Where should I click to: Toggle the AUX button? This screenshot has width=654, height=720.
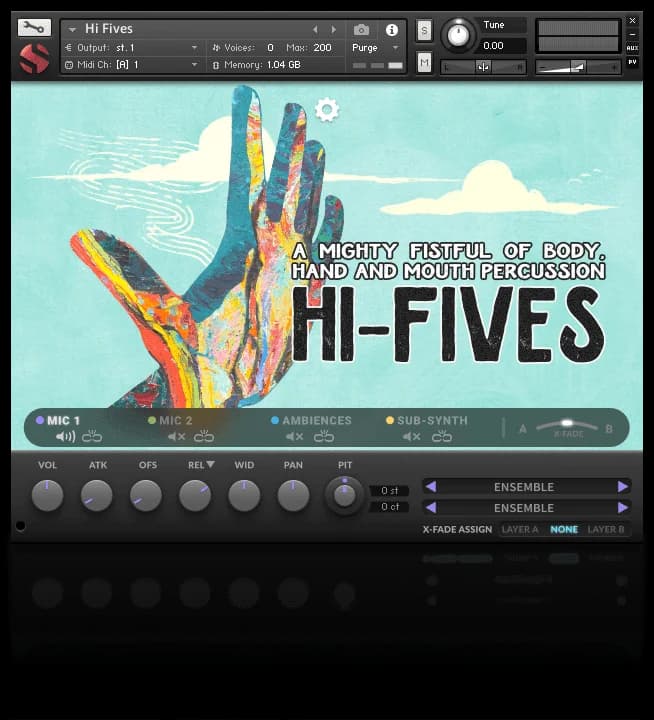(x=632, y=48)
